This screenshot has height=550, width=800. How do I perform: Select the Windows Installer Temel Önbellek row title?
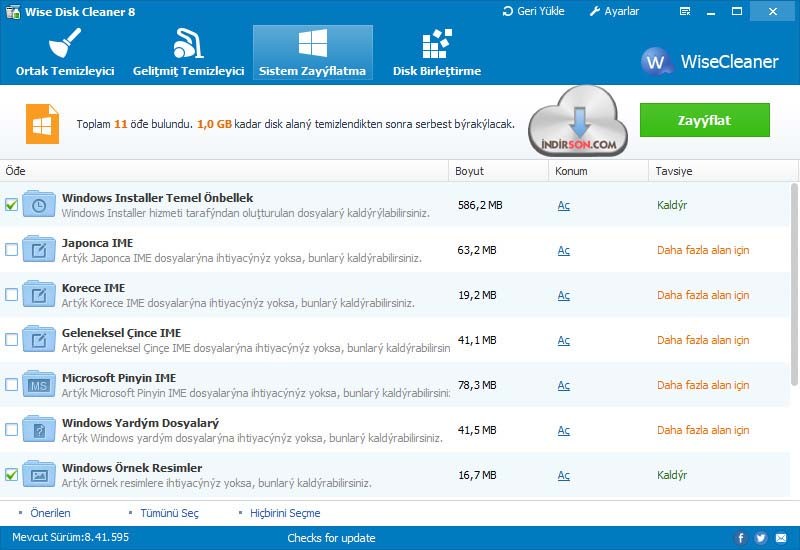tap(158, 197)
